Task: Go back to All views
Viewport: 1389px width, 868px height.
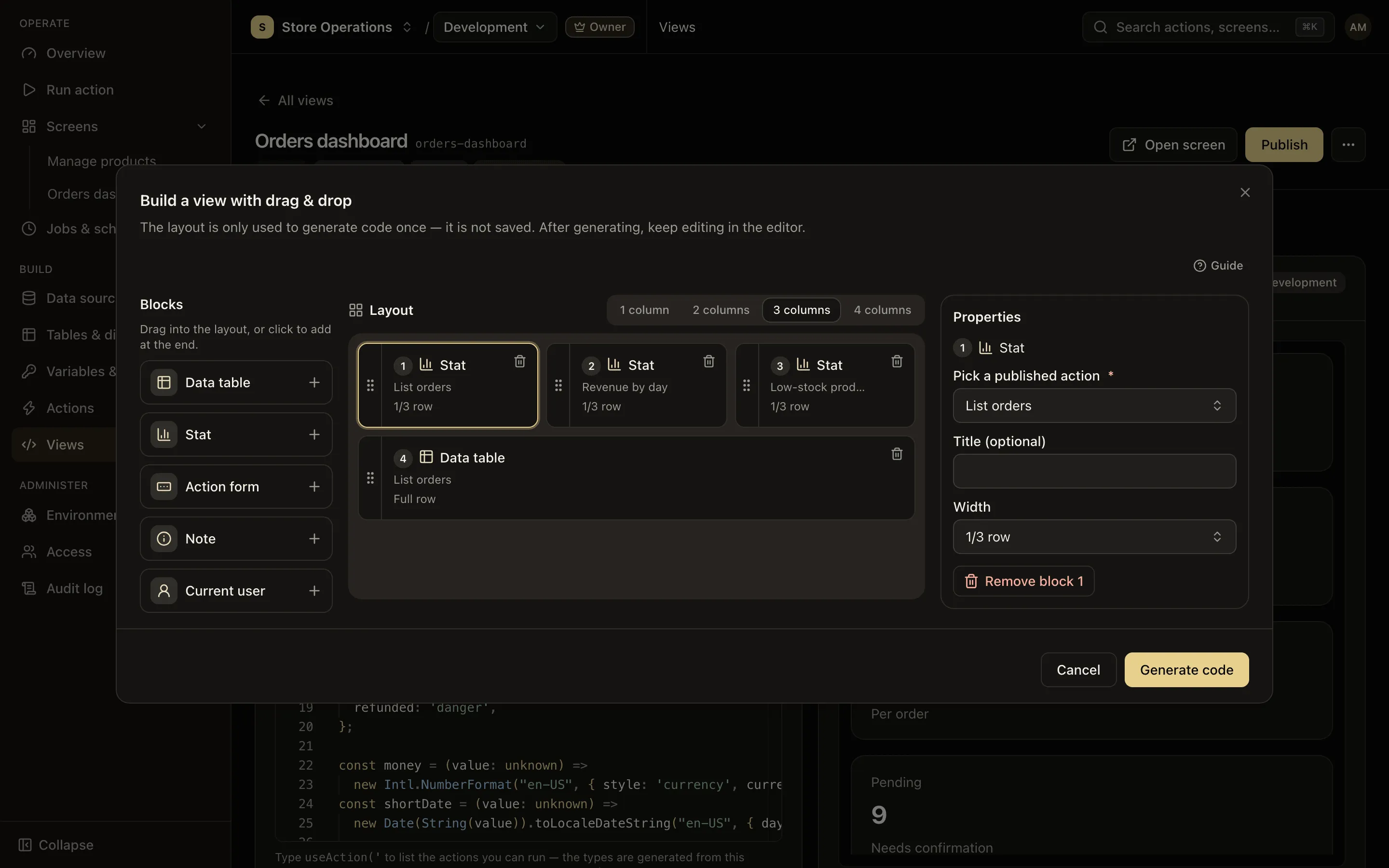Action: pos(295,100)
